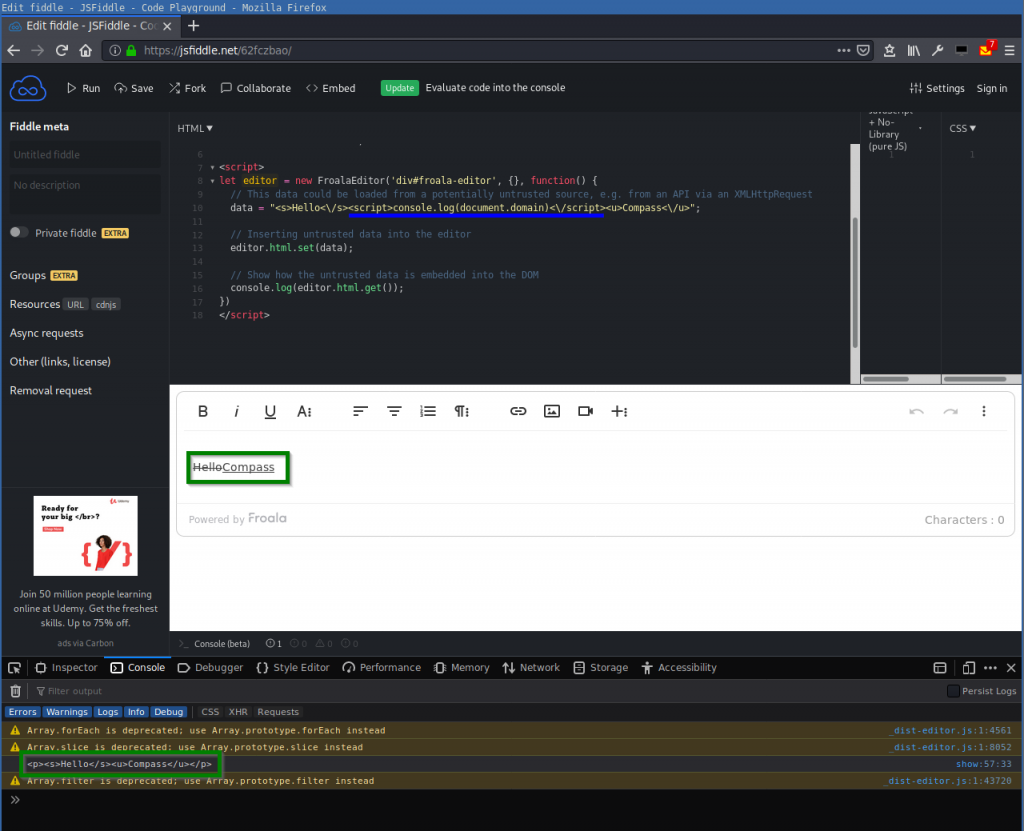This screenshot has height=831, width=1024.
Task: Open the Accessibility devtools tab
Action: pyautogui.click(x=679, y=668)
